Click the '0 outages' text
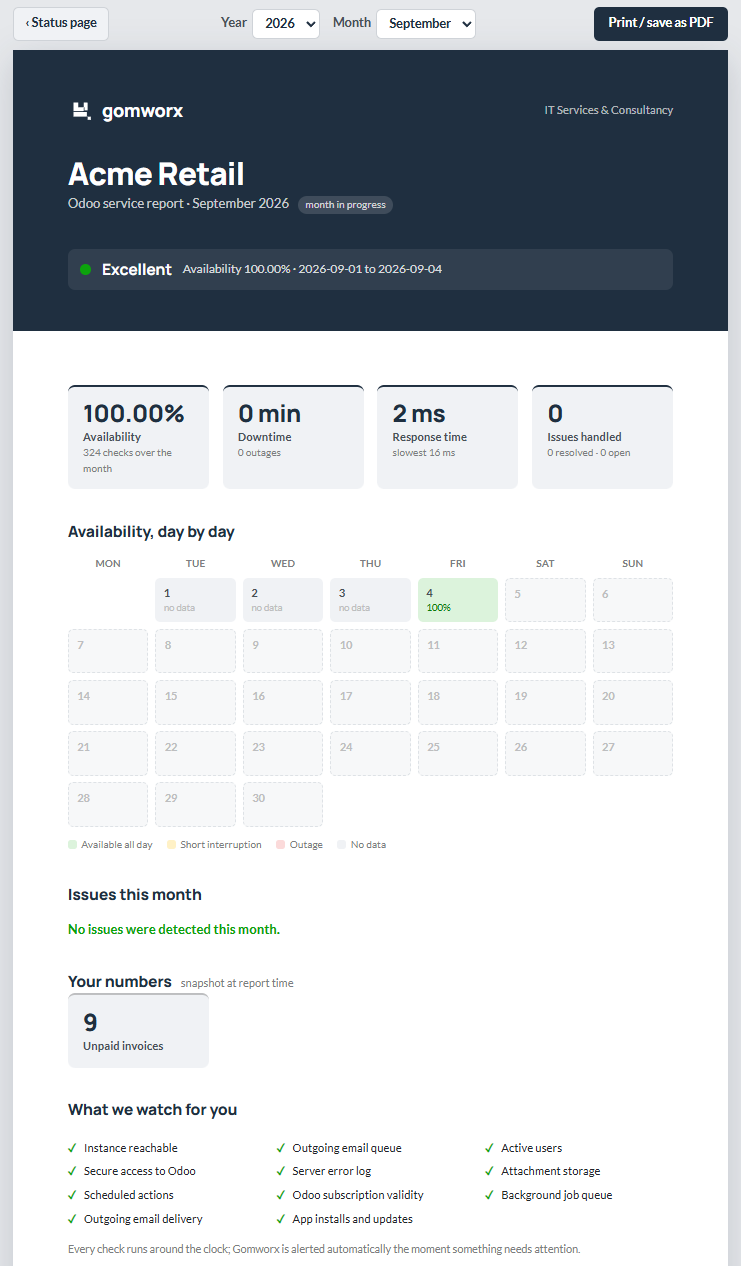Viewport: 741px width, 1266px height. coord(259,453)
